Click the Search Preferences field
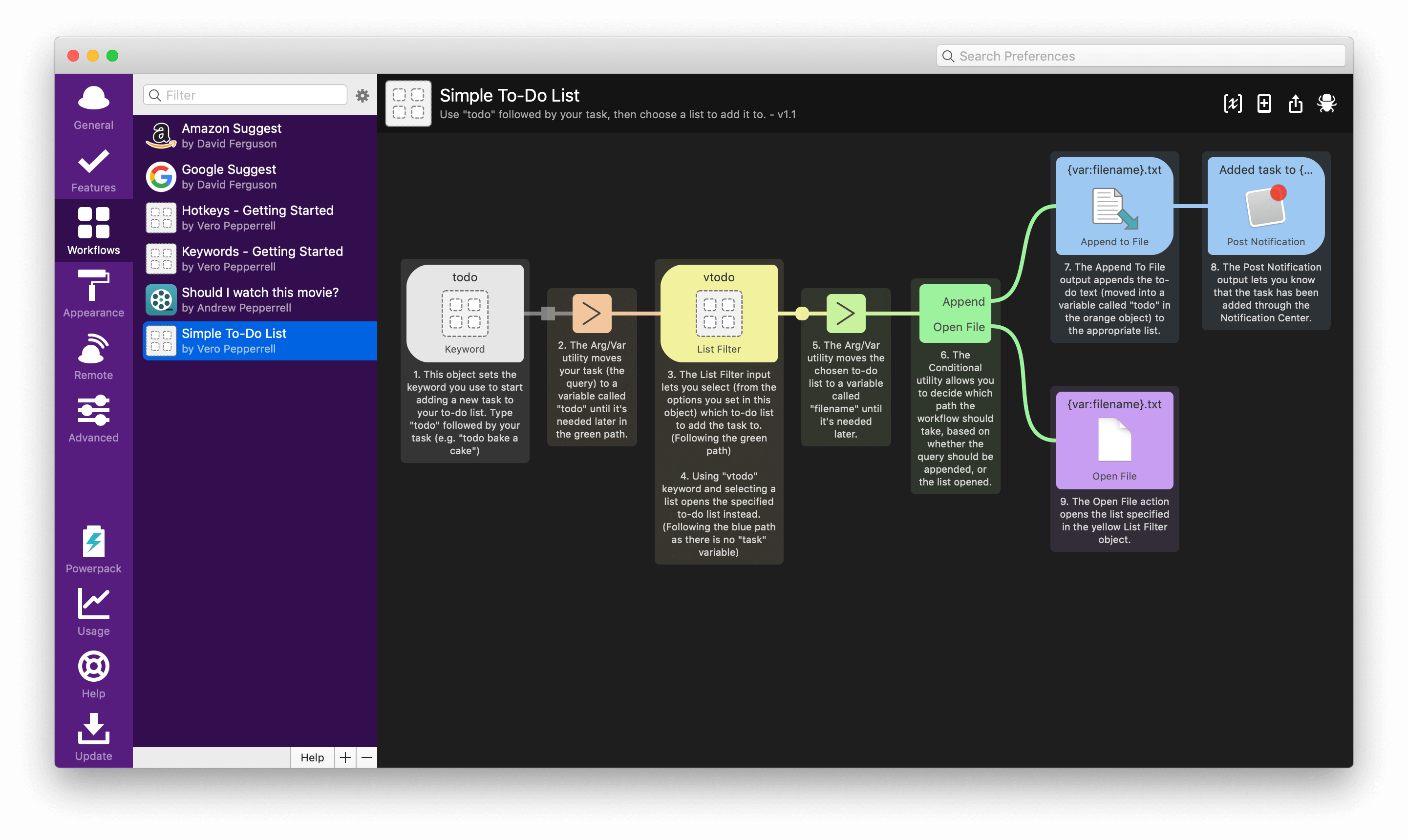 point(1140,56)
